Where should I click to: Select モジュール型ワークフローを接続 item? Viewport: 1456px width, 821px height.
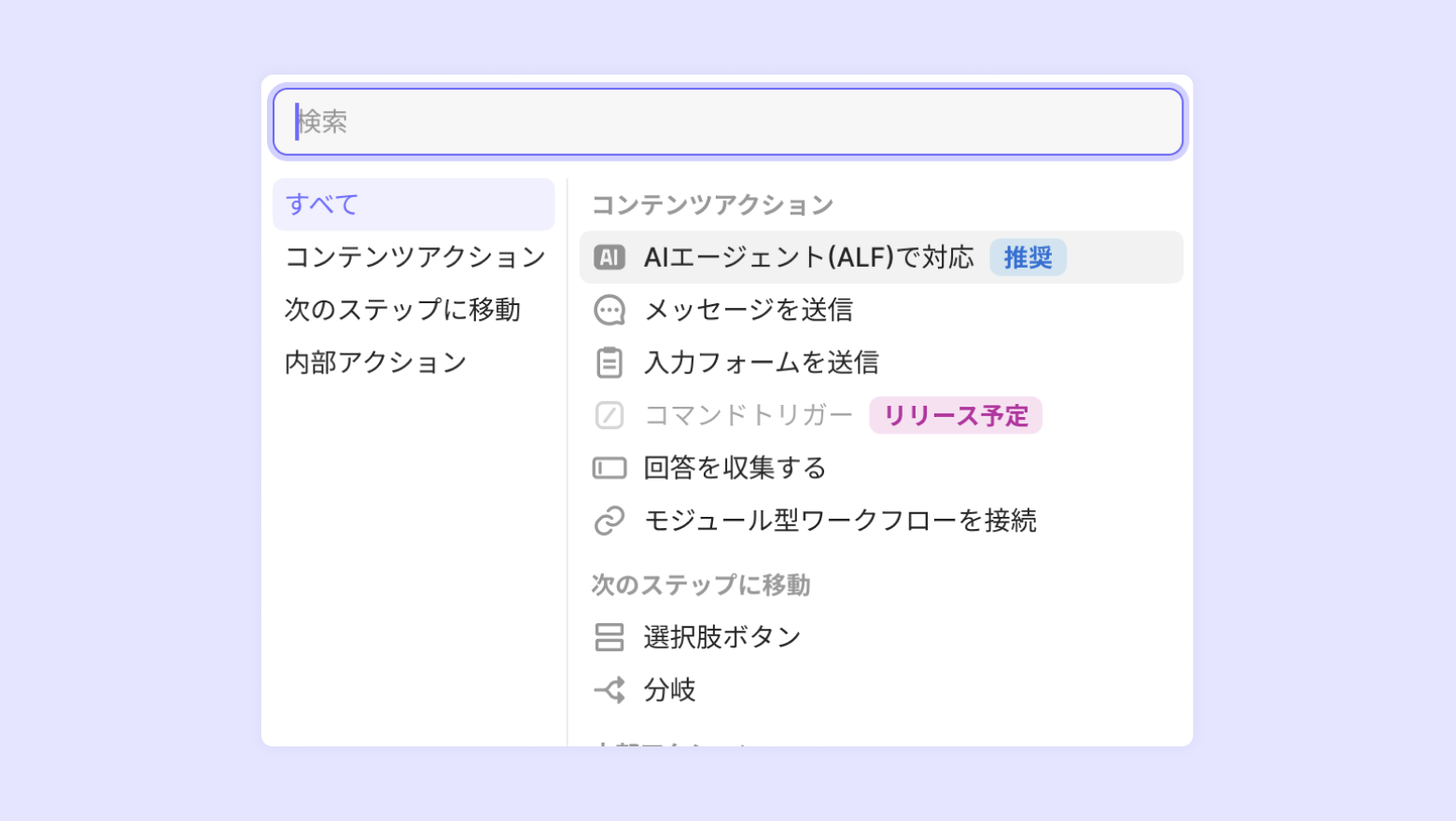point(840,520)
